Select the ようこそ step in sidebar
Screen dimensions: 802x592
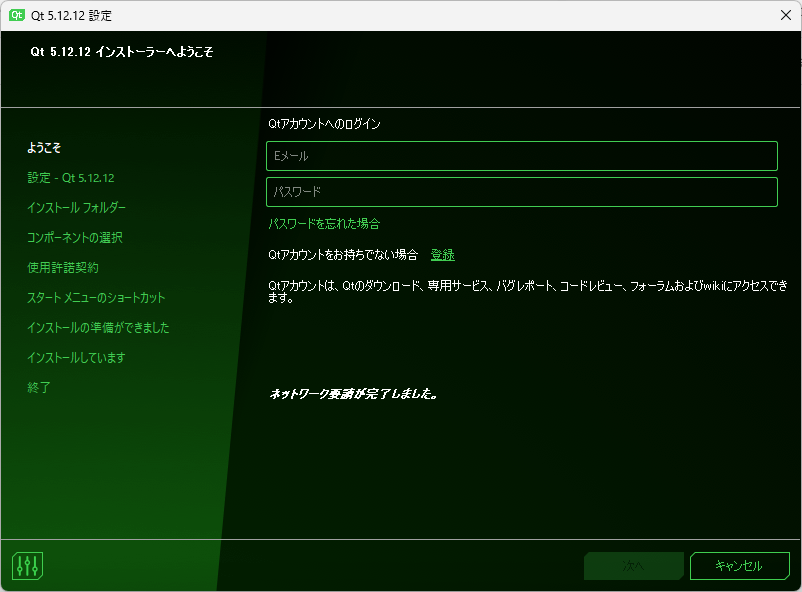[44, 148]
